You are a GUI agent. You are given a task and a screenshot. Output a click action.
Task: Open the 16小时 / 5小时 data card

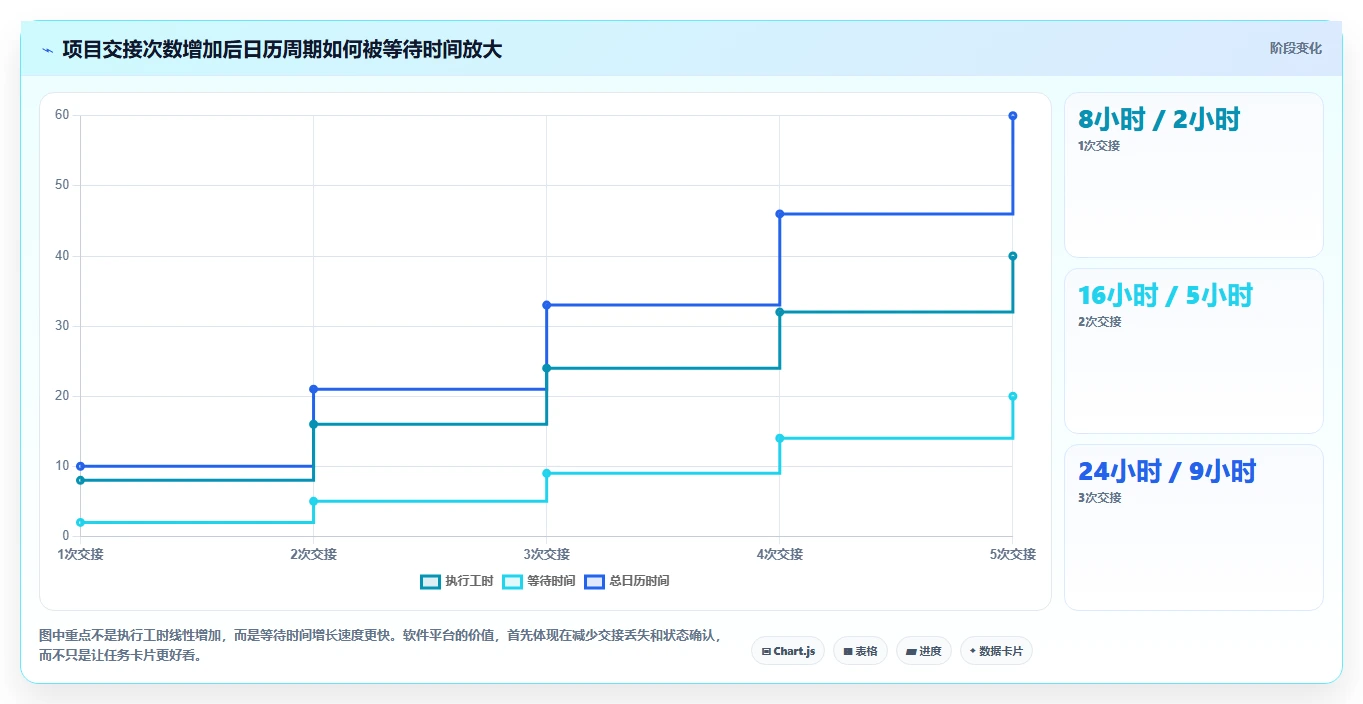(x=1194, y=351)
